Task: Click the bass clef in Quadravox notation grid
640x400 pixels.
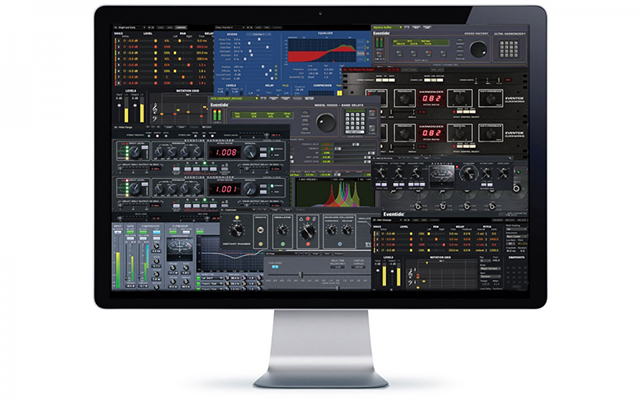Action: click(x=411, y=281)
